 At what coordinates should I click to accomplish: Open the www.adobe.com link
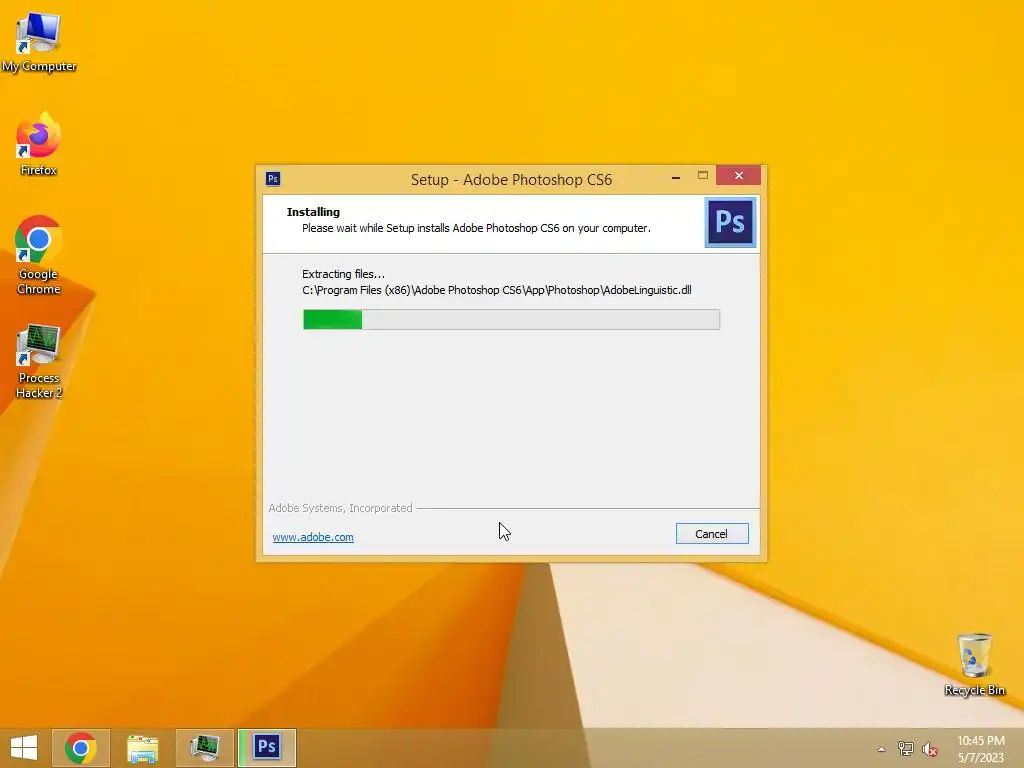point(313,537)
